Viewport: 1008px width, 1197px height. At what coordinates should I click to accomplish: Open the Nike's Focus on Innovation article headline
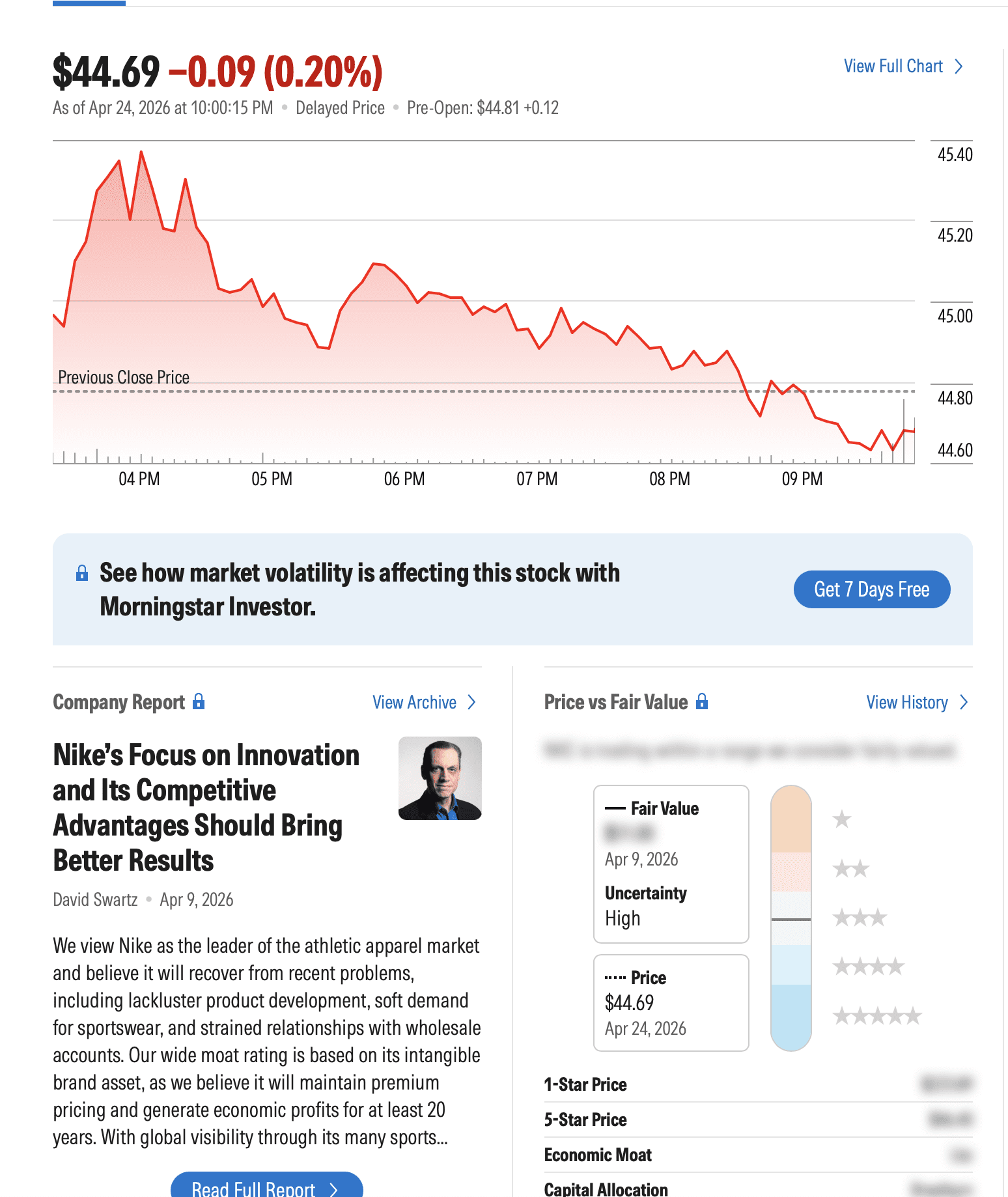pos(206,808)
